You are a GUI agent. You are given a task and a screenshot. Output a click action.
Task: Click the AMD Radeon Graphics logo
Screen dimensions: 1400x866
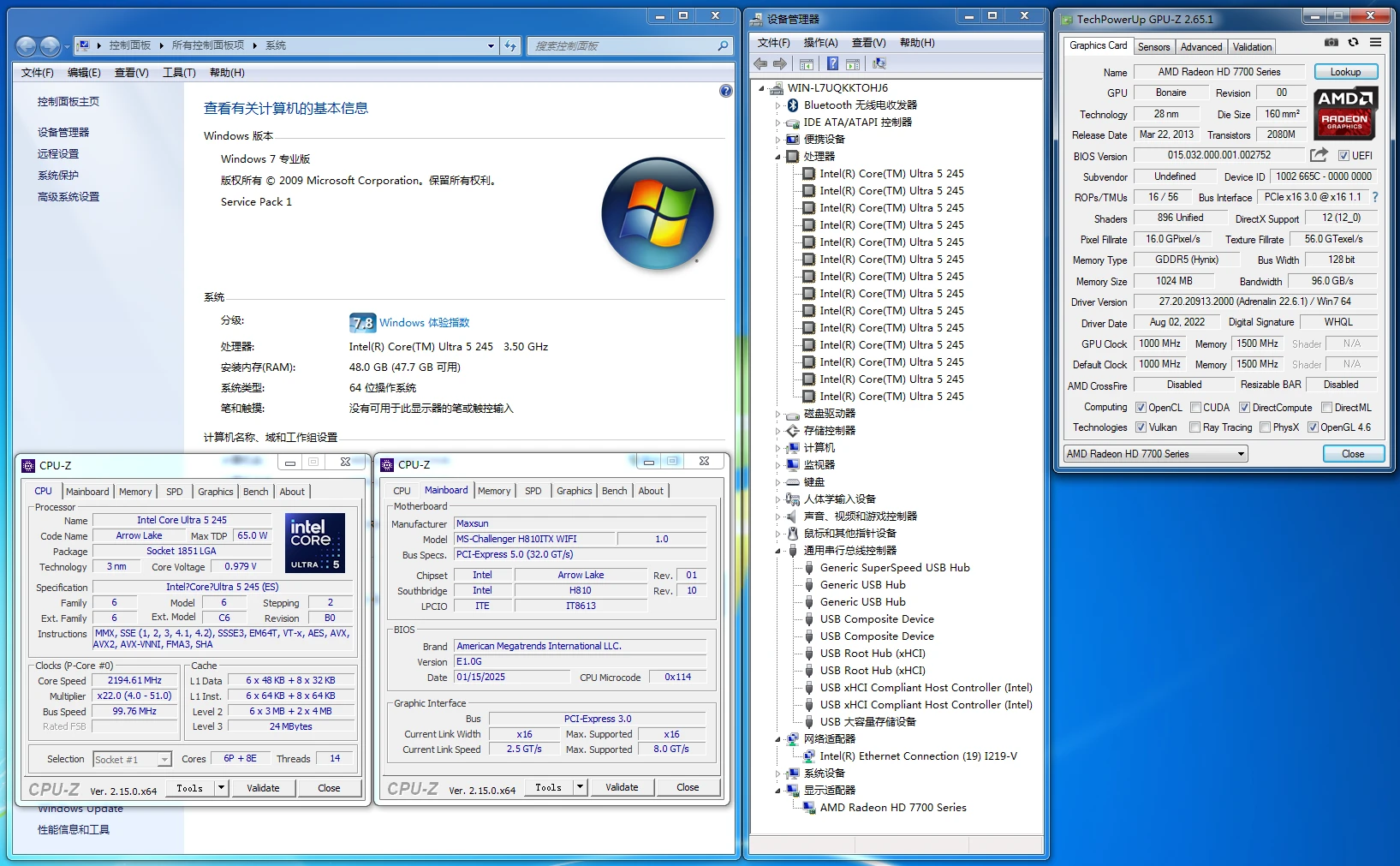tap(1344, 112)
